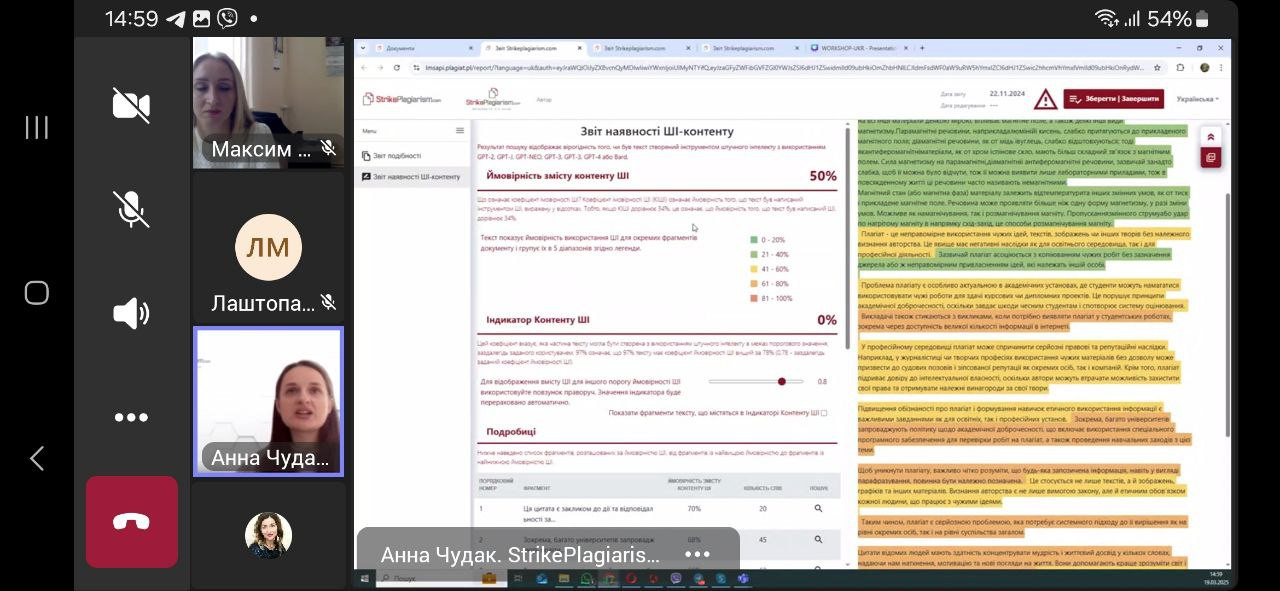The width and height of the screenshot is (1280, 591).
Task: Click the search magnifier in the 45-word row
Action: [818, 539]
